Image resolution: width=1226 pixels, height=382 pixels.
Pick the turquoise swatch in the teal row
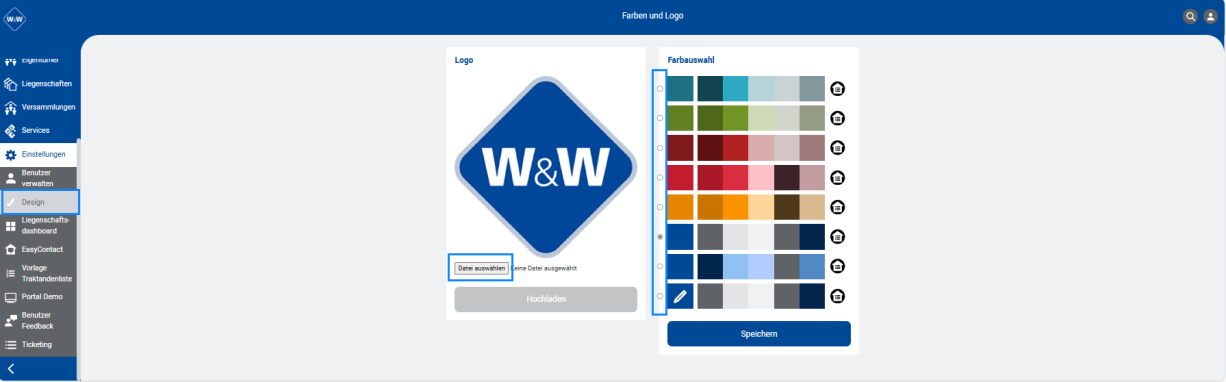735,88
